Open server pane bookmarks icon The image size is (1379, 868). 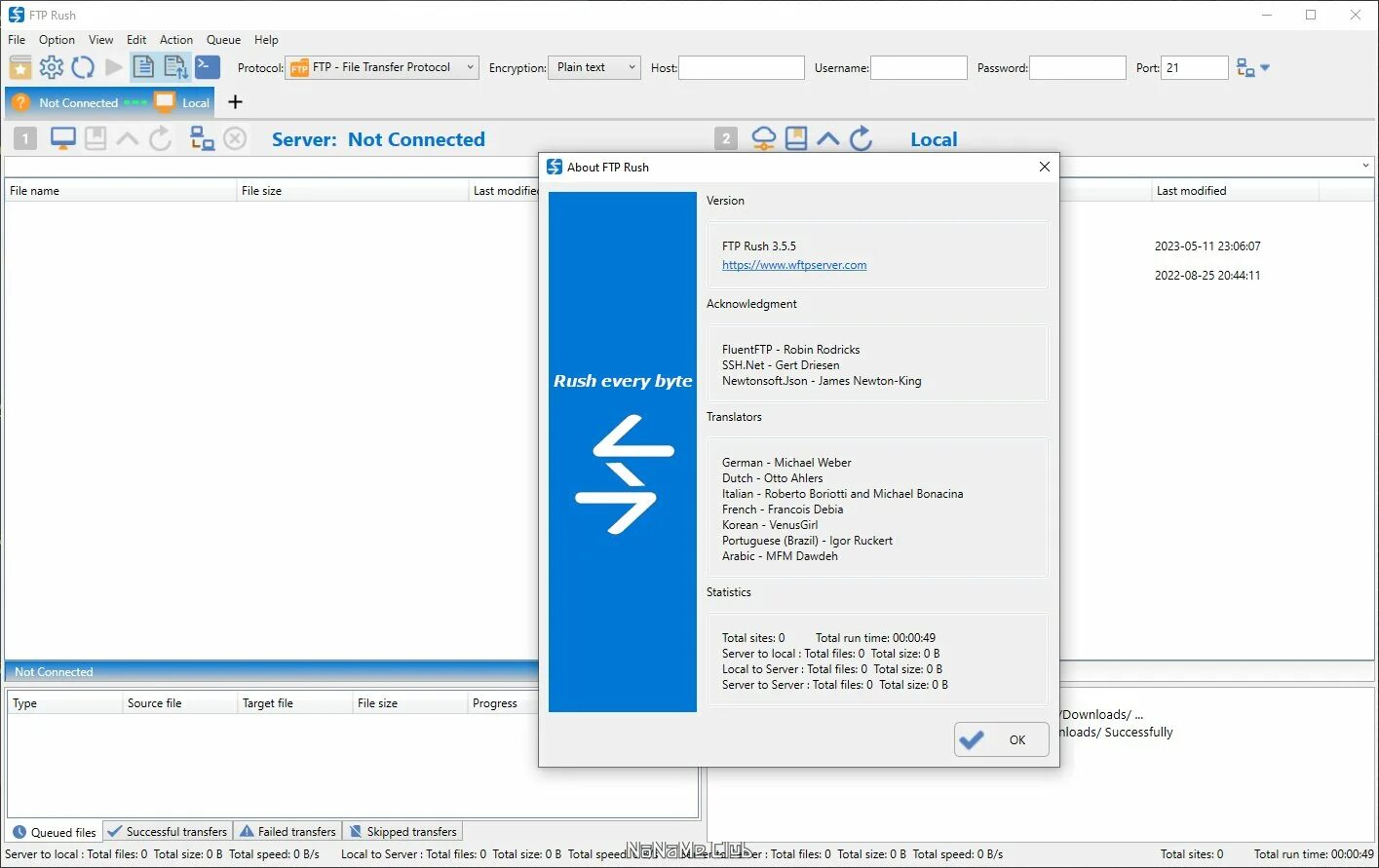click(96, 139)
